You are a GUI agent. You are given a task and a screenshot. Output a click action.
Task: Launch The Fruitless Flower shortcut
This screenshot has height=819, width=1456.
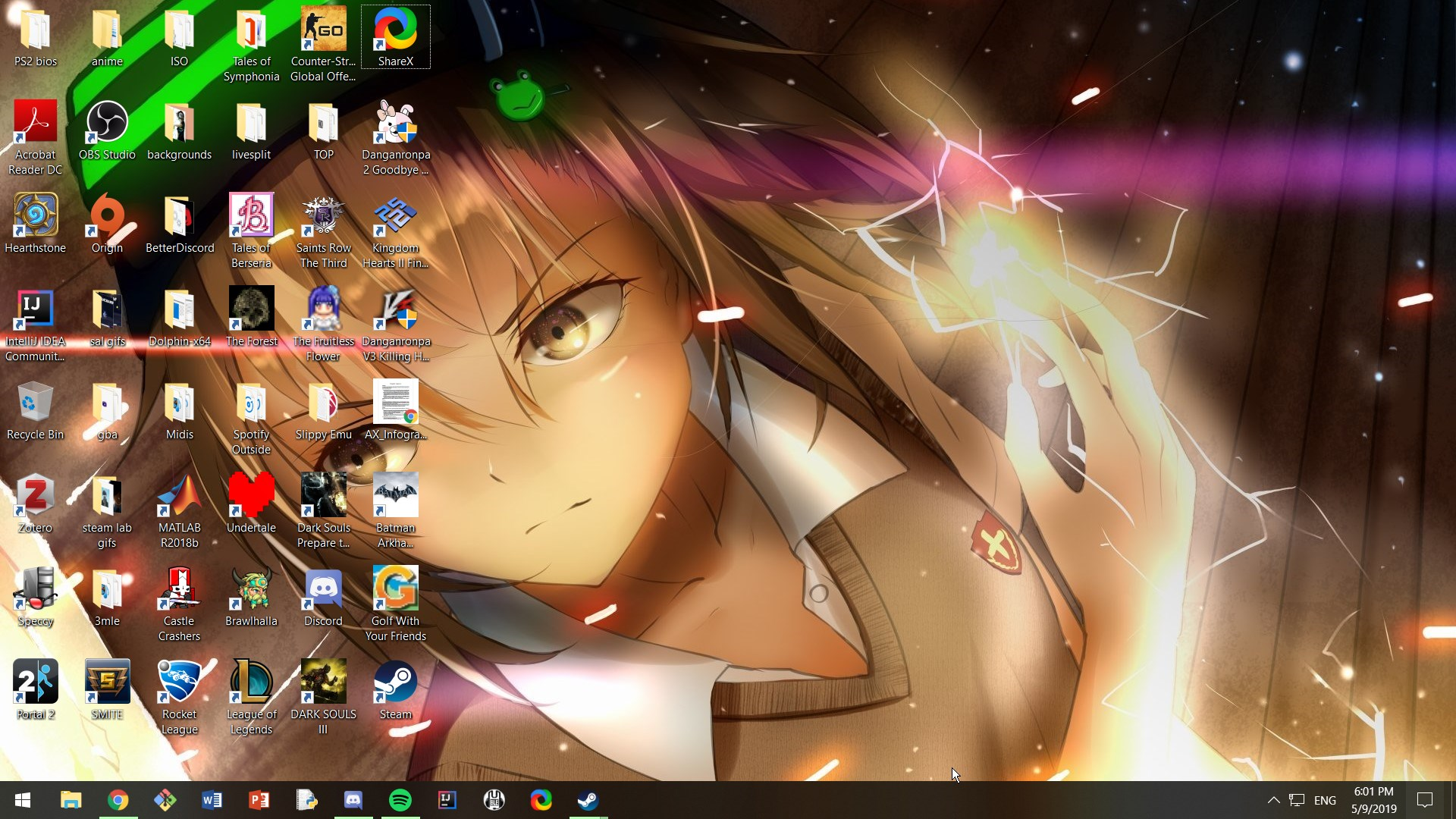[x=323, y=325]
